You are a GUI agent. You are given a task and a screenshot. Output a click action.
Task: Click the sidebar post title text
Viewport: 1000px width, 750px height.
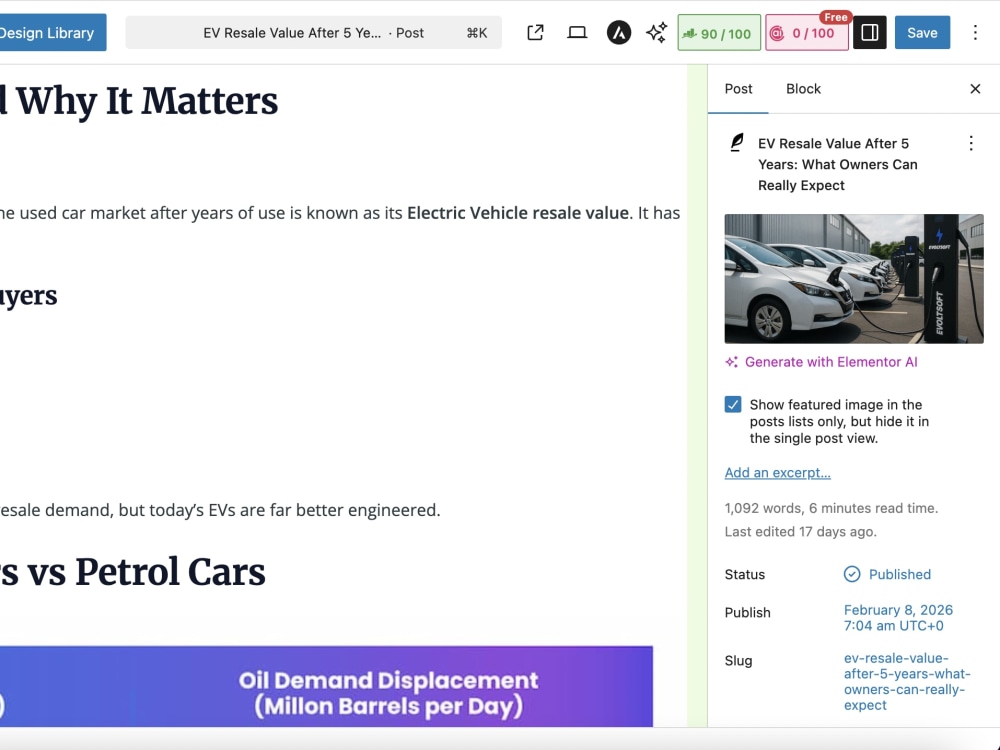837,165
